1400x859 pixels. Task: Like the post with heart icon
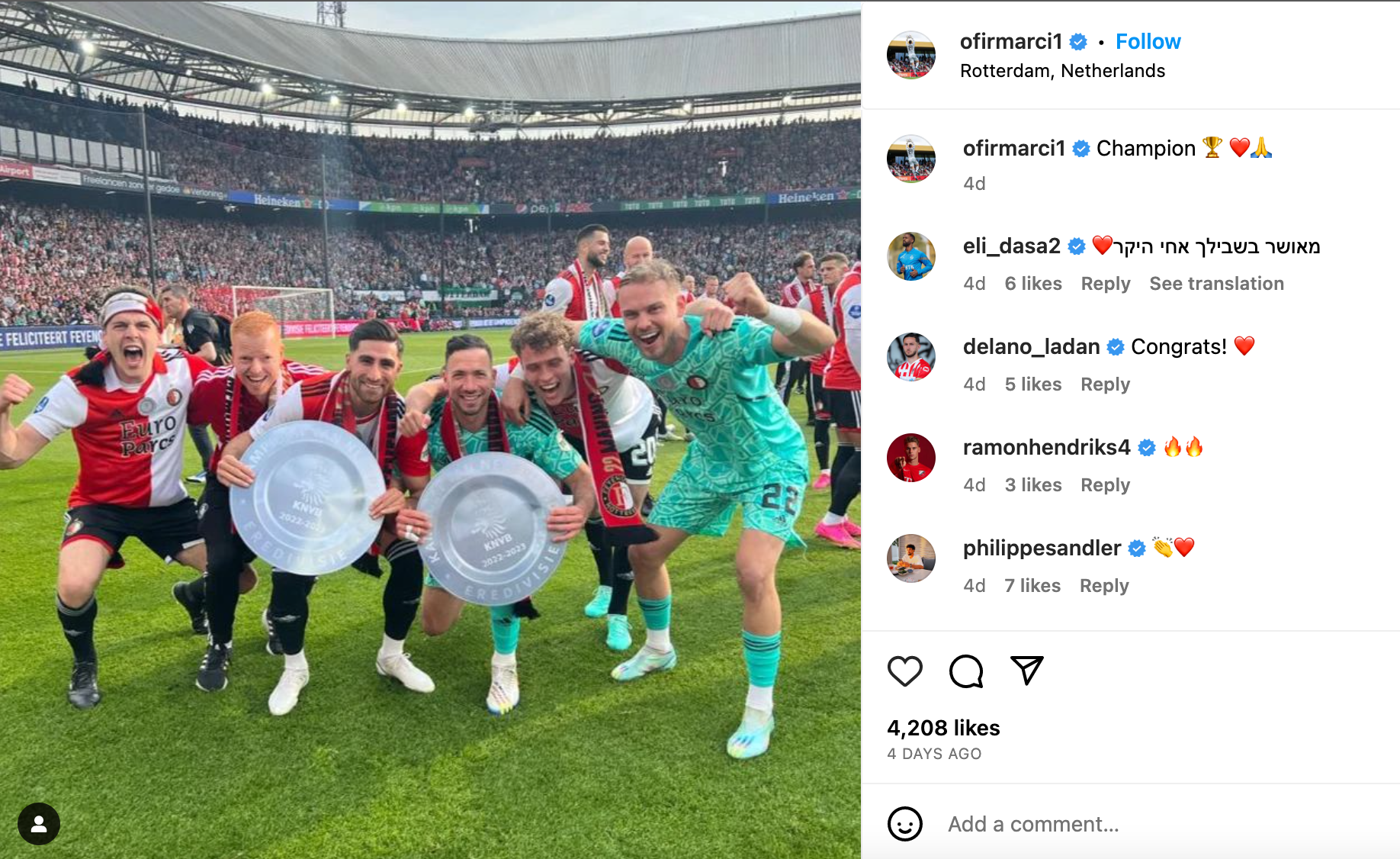pos(905,671)
